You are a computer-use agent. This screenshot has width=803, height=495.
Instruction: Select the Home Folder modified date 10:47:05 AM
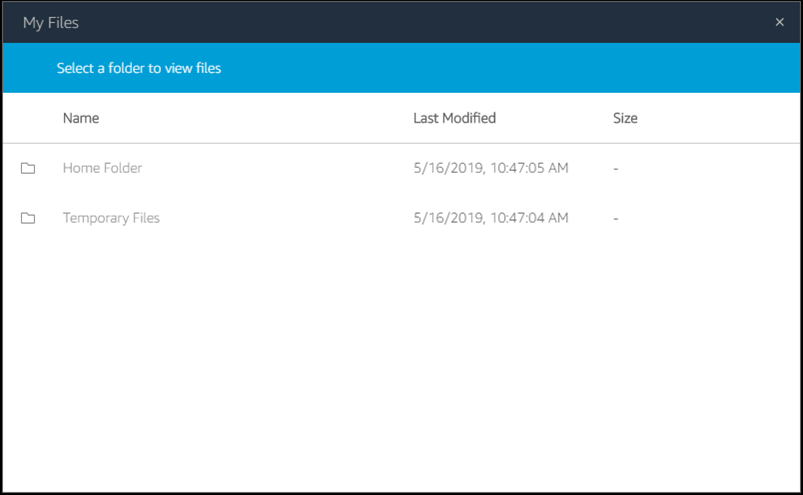pyautogui.click(x=491, y=168)
